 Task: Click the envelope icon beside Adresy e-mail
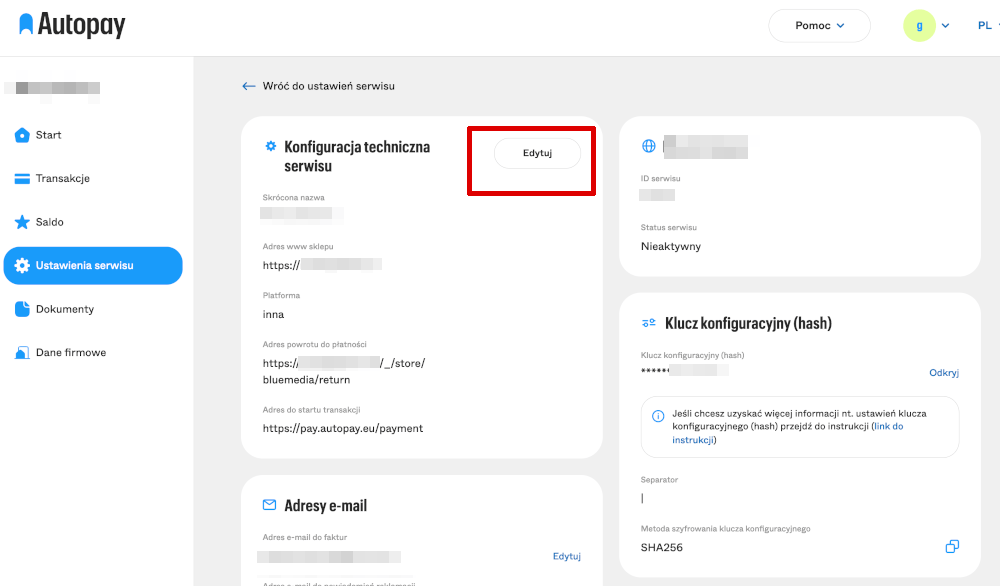[x=269, y=505]
